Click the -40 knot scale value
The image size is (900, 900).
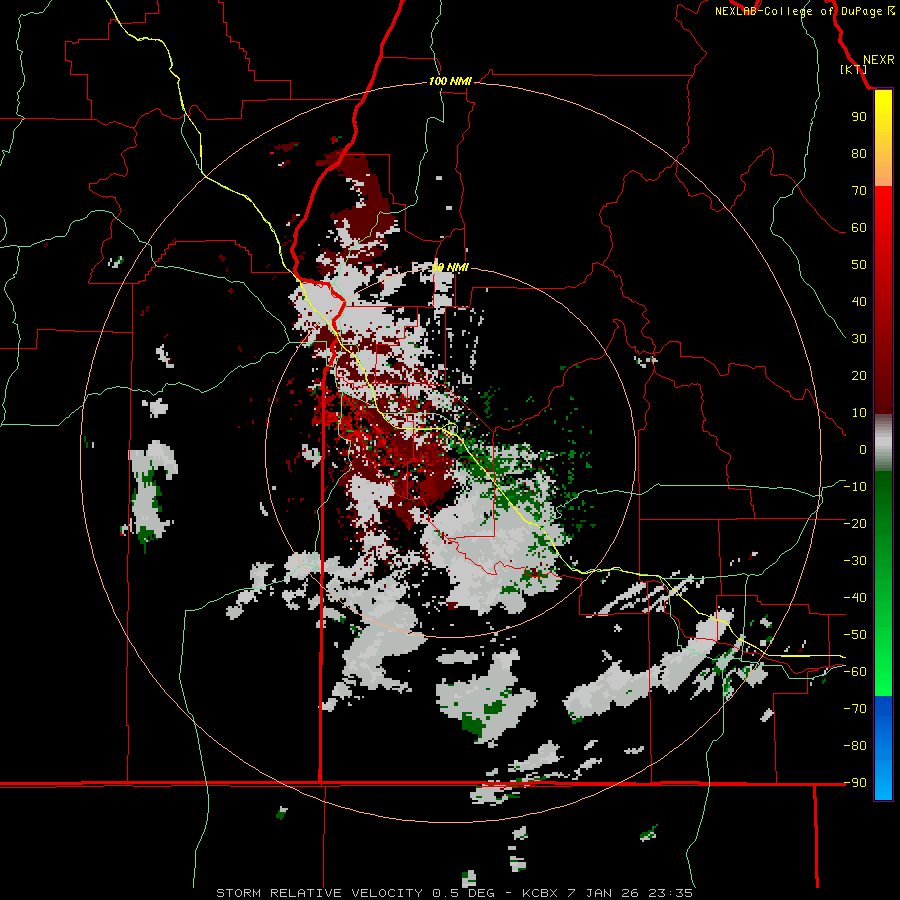click(855, 598)
